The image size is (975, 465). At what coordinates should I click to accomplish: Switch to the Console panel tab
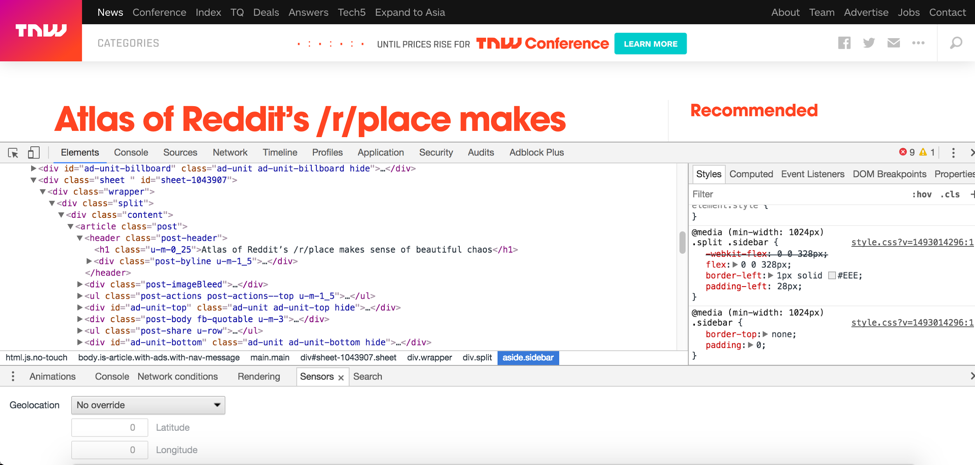coord(131,152)
